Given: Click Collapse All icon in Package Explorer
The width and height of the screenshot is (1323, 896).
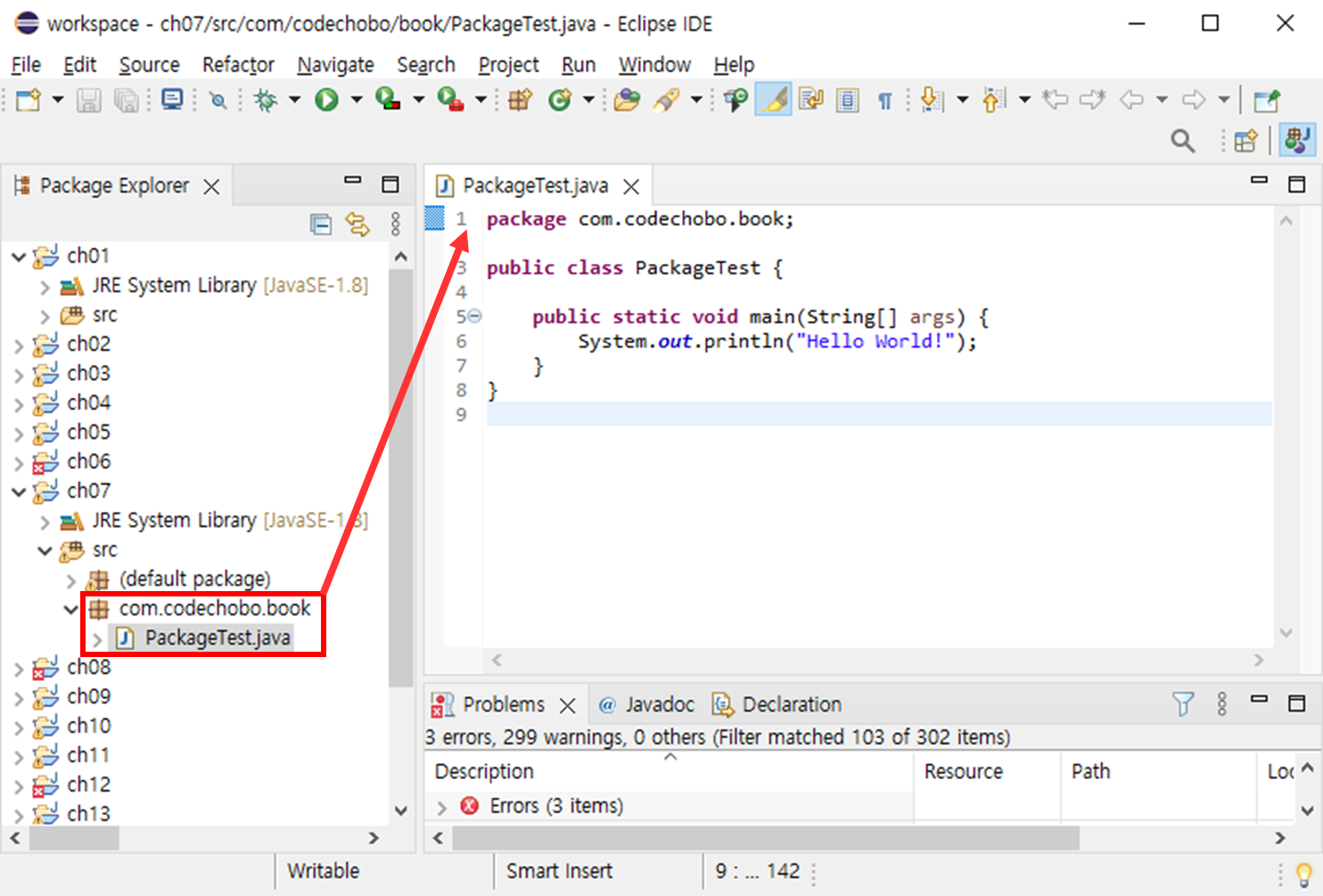Looking at the screenshot, I should [x=321, y=225].
